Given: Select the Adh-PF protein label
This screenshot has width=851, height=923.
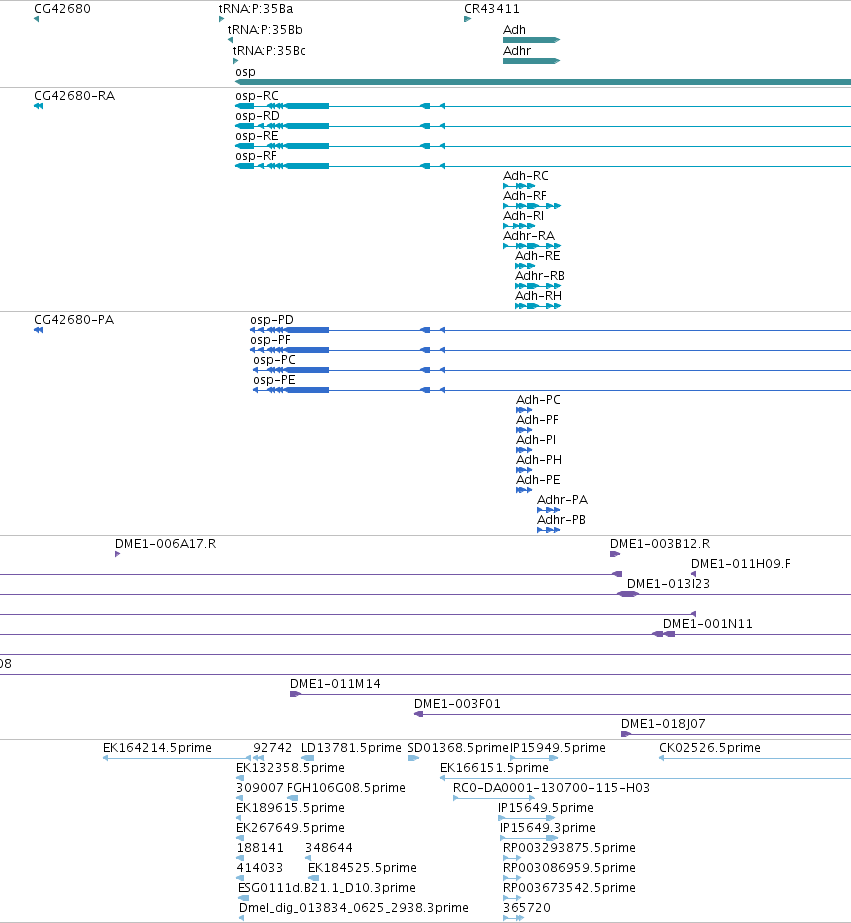Looking at the screenshot, I should pyautogui.click(x=537, y=420).
